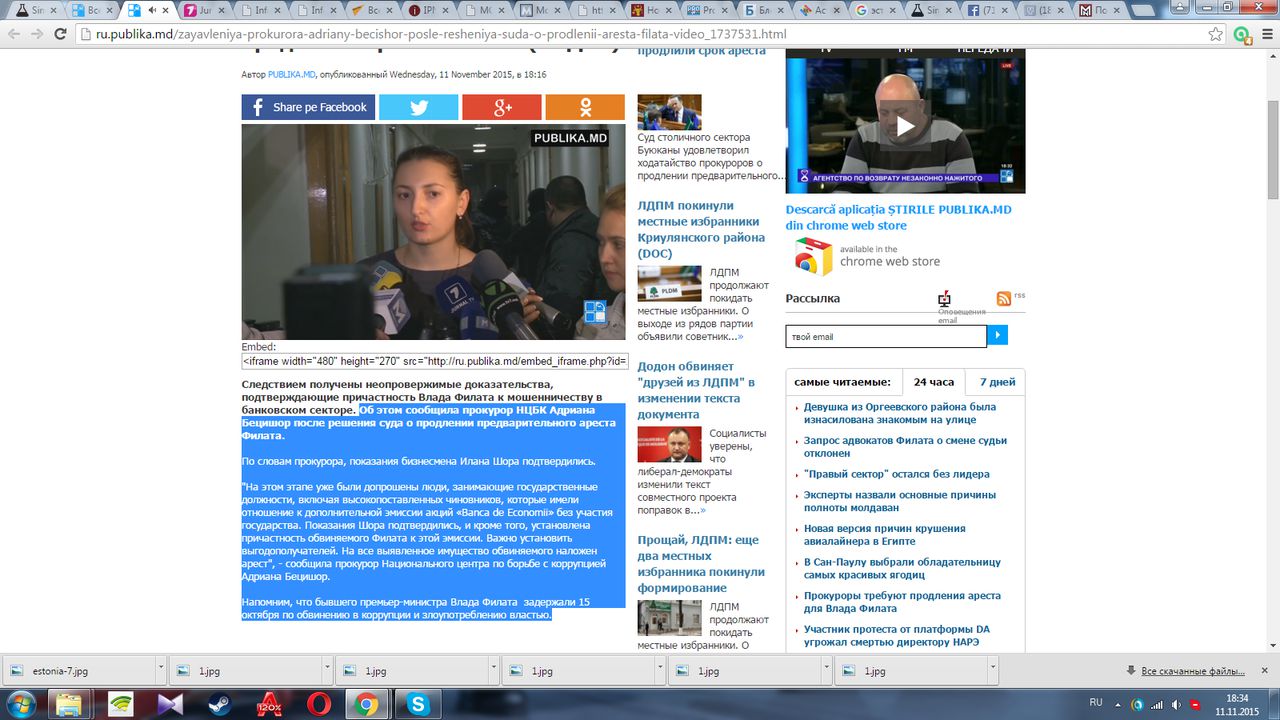Open the Chrome menu button

click(x=1266, y=34)
